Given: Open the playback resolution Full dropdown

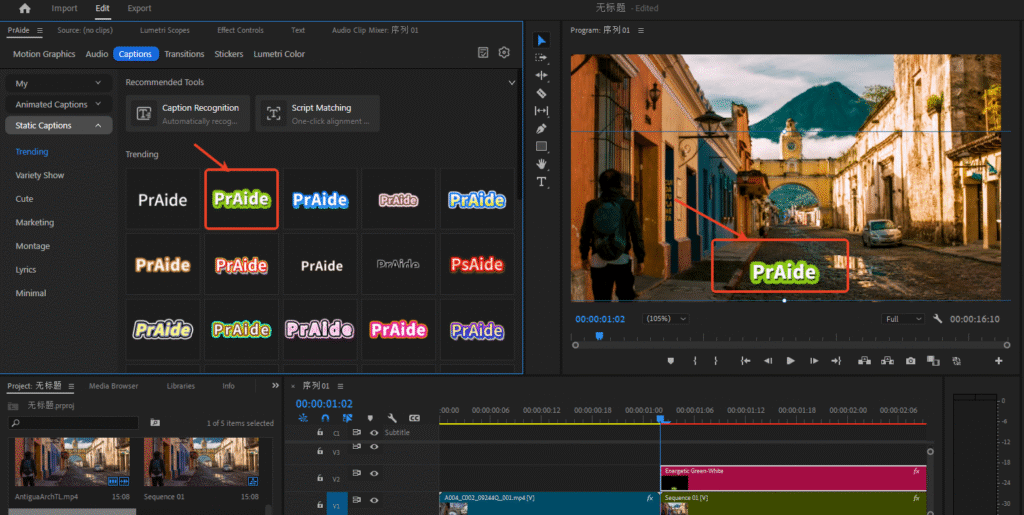Looking at the screenshot, I should tap(904, 319).
